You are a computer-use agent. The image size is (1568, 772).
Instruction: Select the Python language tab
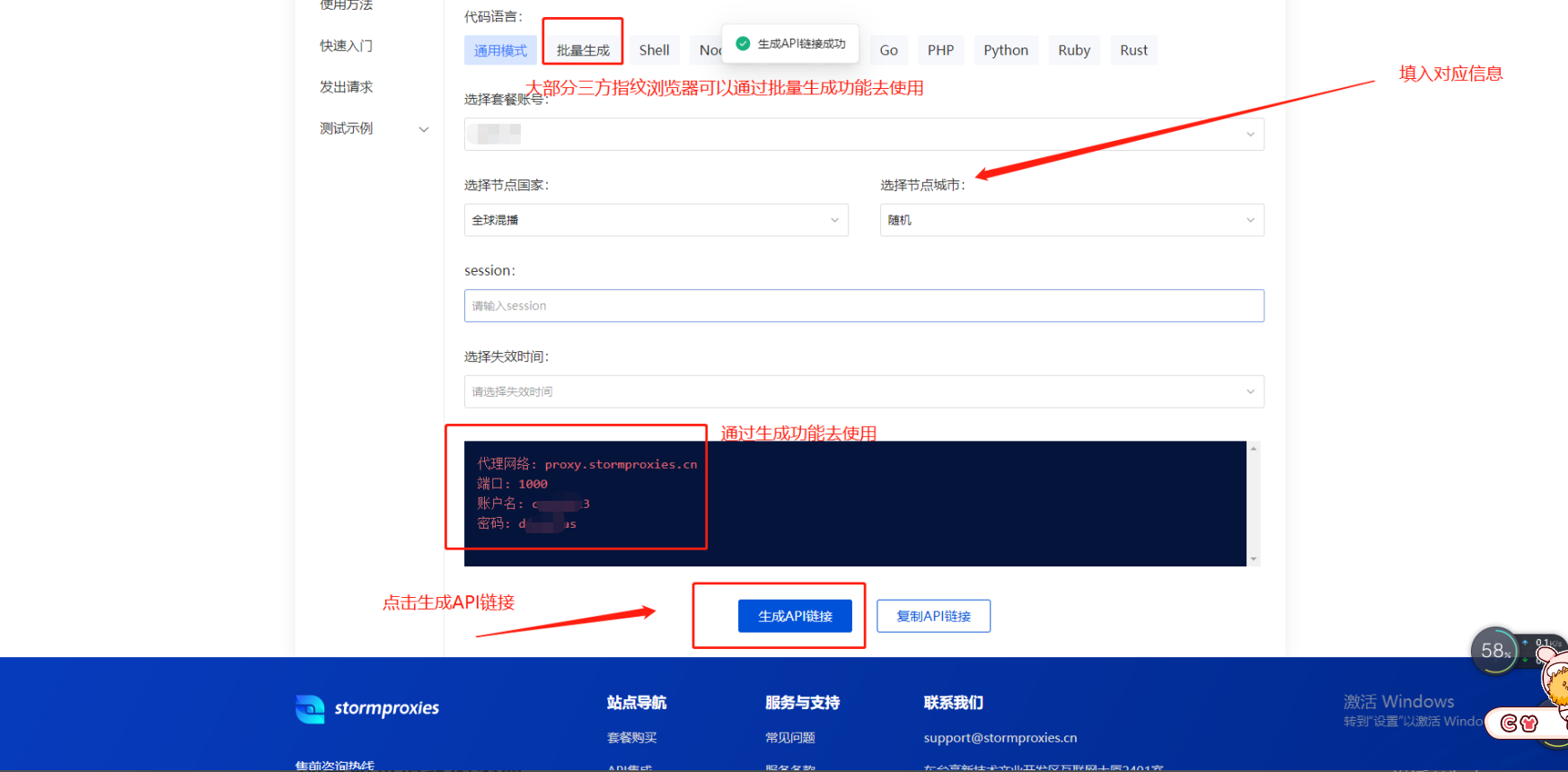click(x=1006, y=50)
